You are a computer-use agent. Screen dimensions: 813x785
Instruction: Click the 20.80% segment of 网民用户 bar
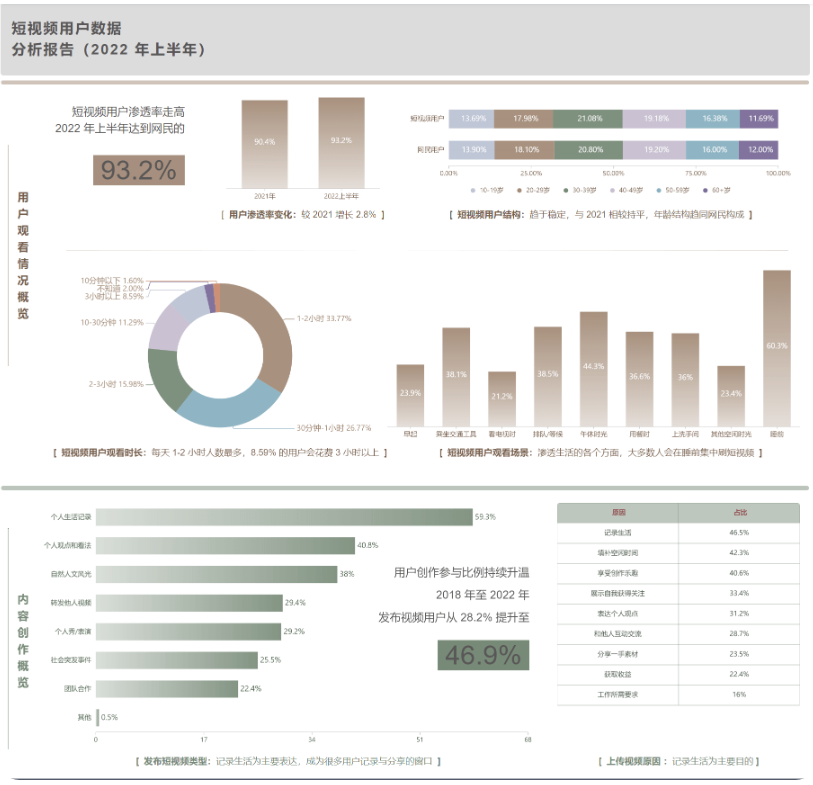[x=588, y=150]
